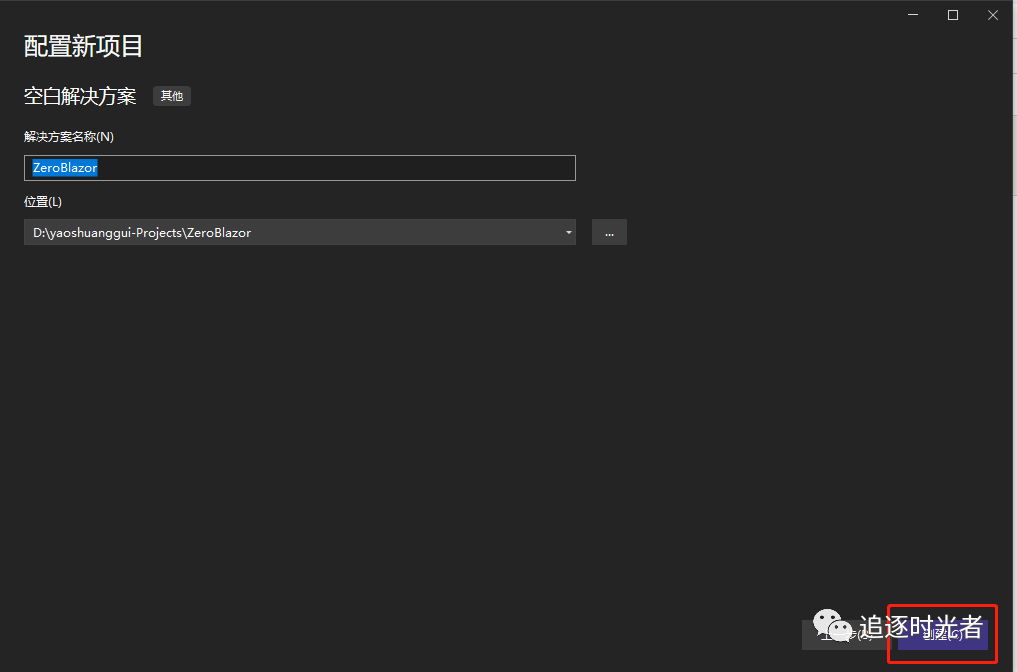The width and height of the screenshot is (1017, 672).
Task: Open the browse folder "..." button
Action: (x=609, y=232)
